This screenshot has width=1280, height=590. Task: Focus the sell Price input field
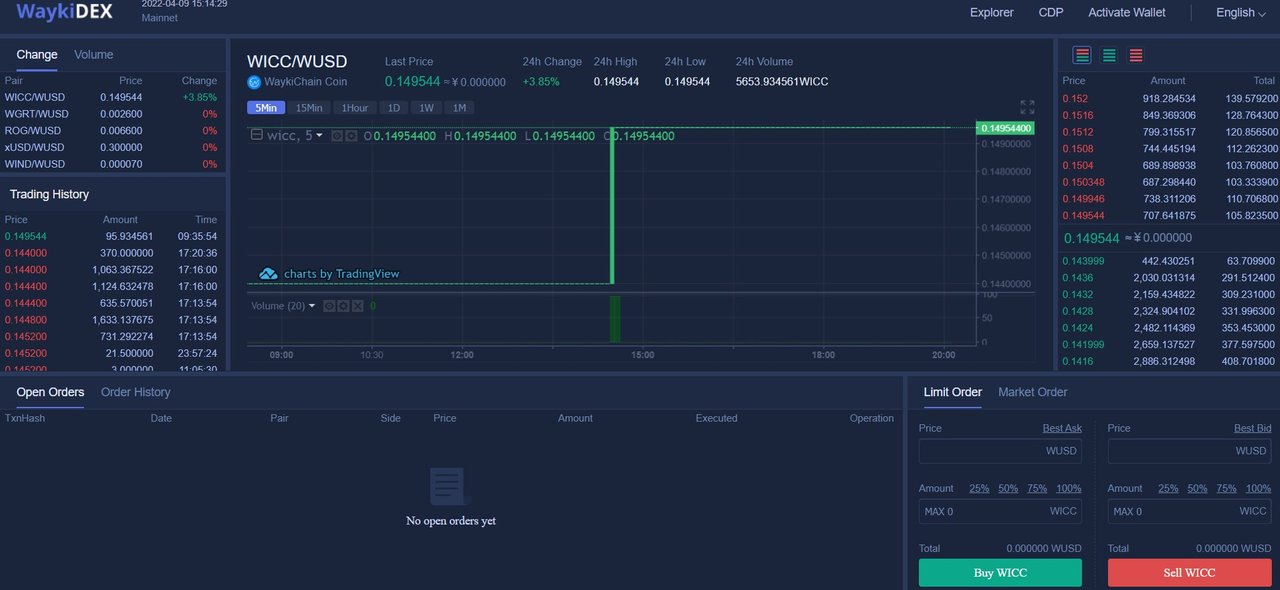click(1190, 451)
